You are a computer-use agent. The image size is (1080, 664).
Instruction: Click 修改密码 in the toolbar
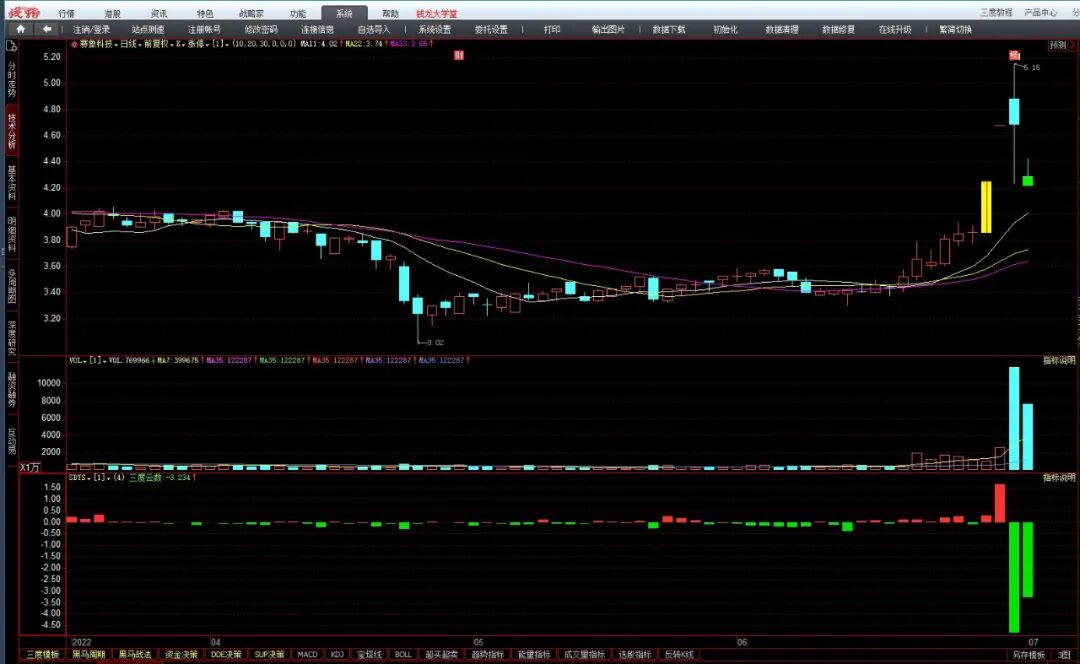click(261, 30)
